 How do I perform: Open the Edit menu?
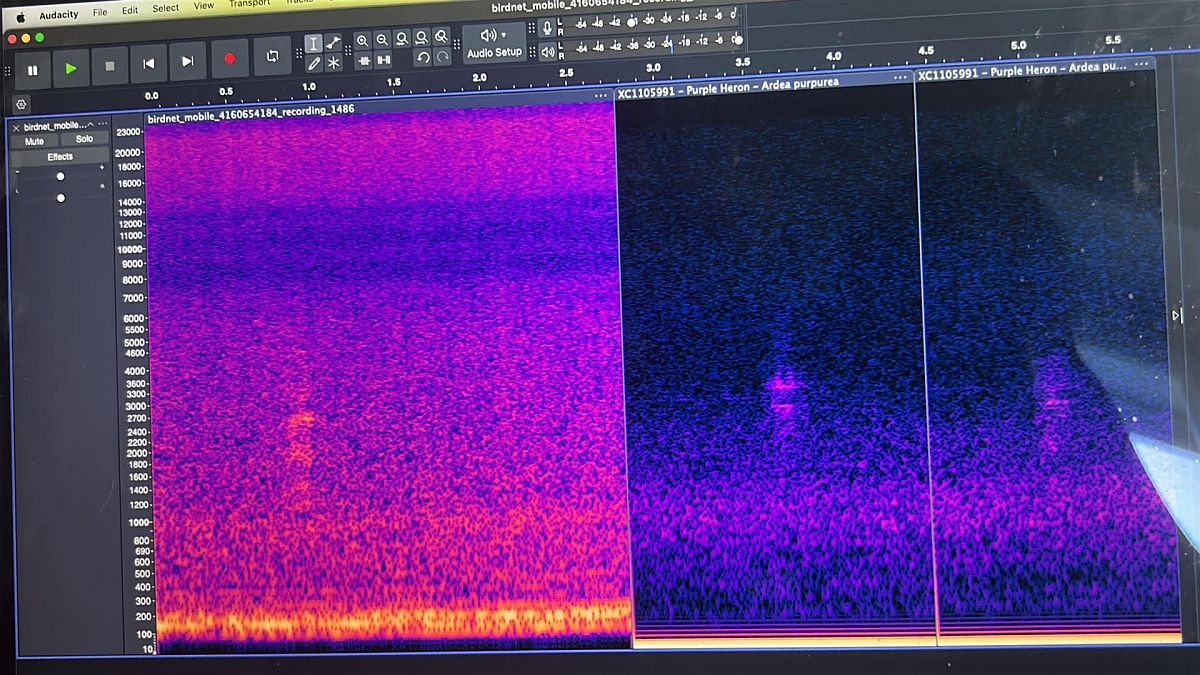pyautogui.click(x=130, y=11)
